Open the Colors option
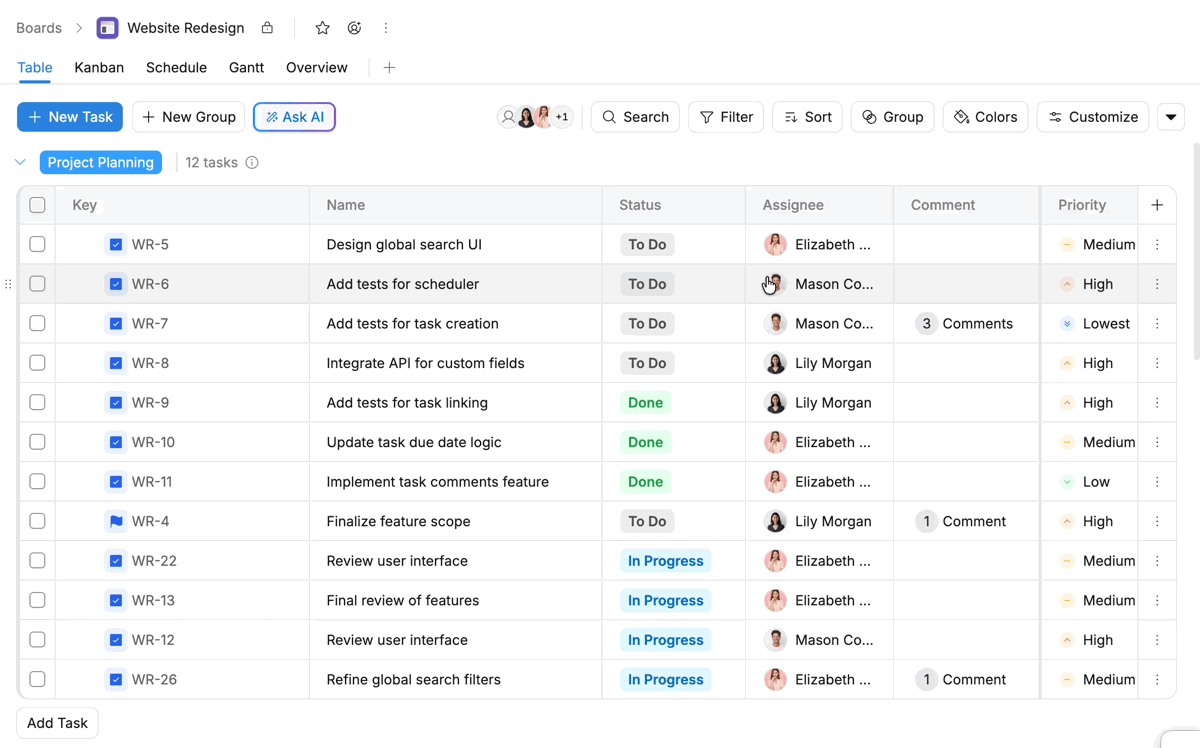Image resolution: width=1200 pixels, height=748 pixels. point(985,117)
